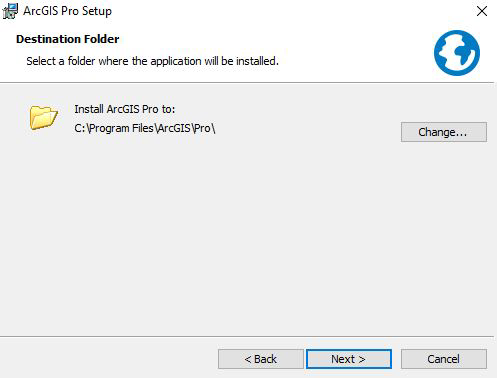Cancel the ArcGIS Pro installation
Screen dimensions: 497x378
coord(444,359)
